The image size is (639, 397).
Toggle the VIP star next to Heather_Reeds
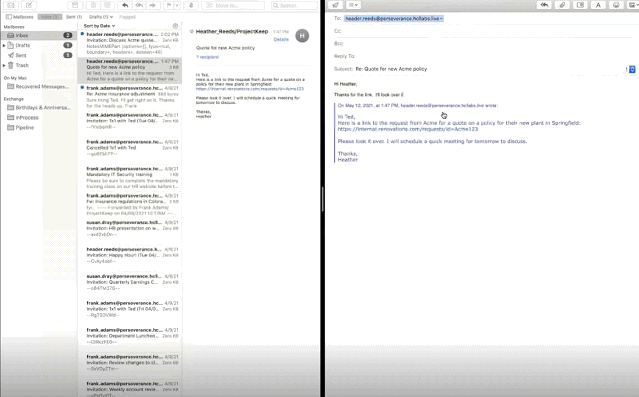tap(192, 31)
